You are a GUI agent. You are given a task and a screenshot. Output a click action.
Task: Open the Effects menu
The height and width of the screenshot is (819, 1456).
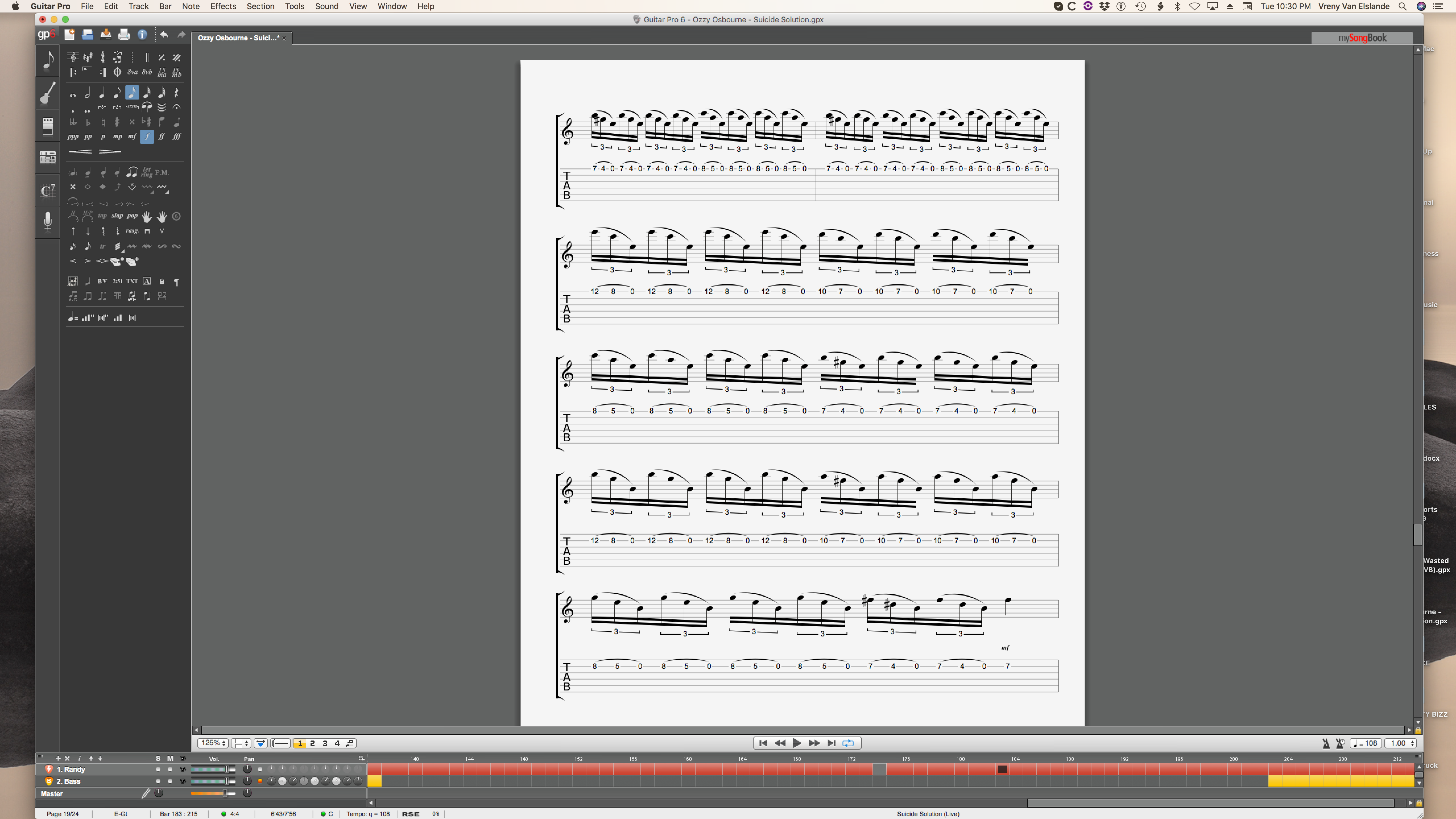point(223,6)
